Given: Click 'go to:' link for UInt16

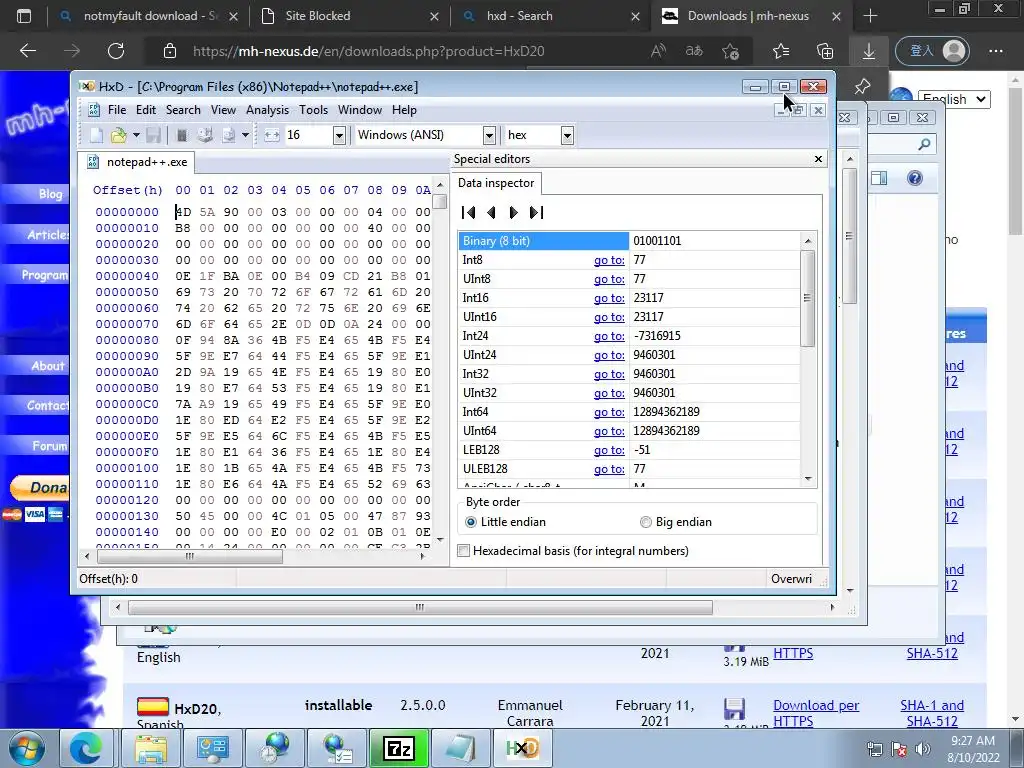Looking at the screenshot, I should pyautogui.click(x=609, y=317).
